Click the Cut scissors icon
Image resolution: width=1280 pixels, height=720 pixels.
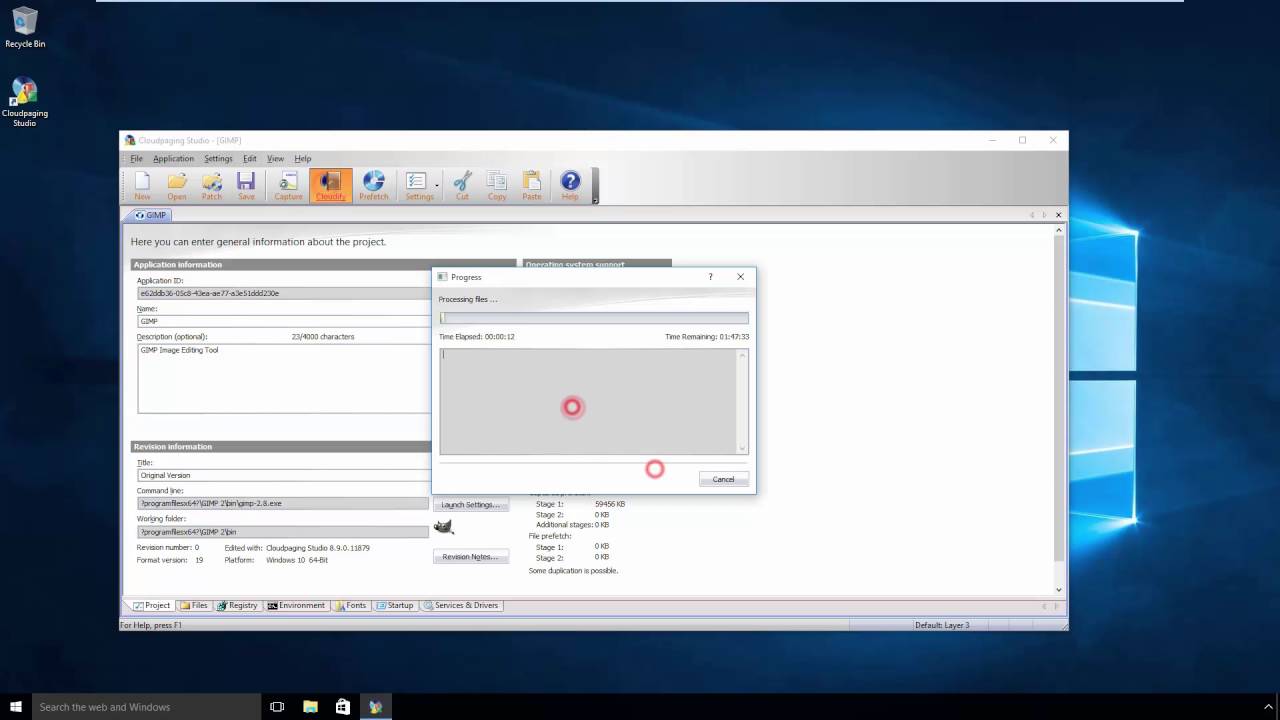tap(462, 185)
